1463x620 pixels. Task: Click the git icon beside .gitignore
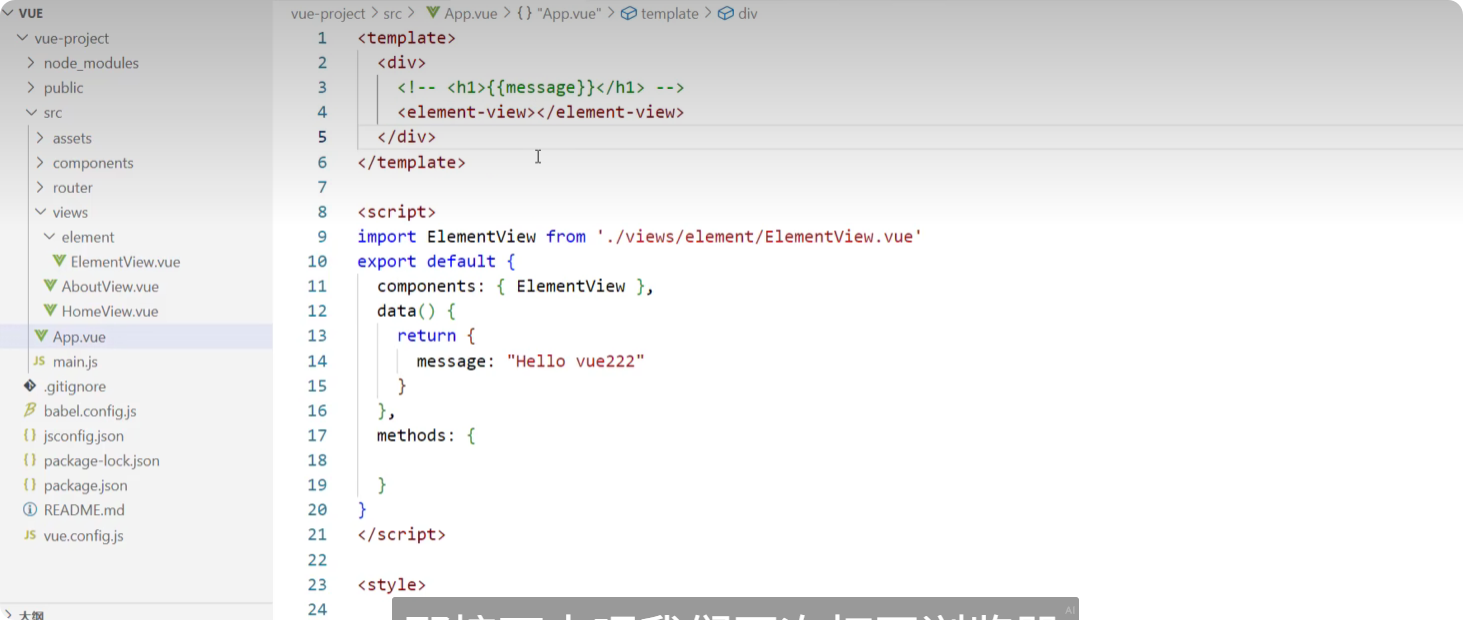click(x=30, y=386)
